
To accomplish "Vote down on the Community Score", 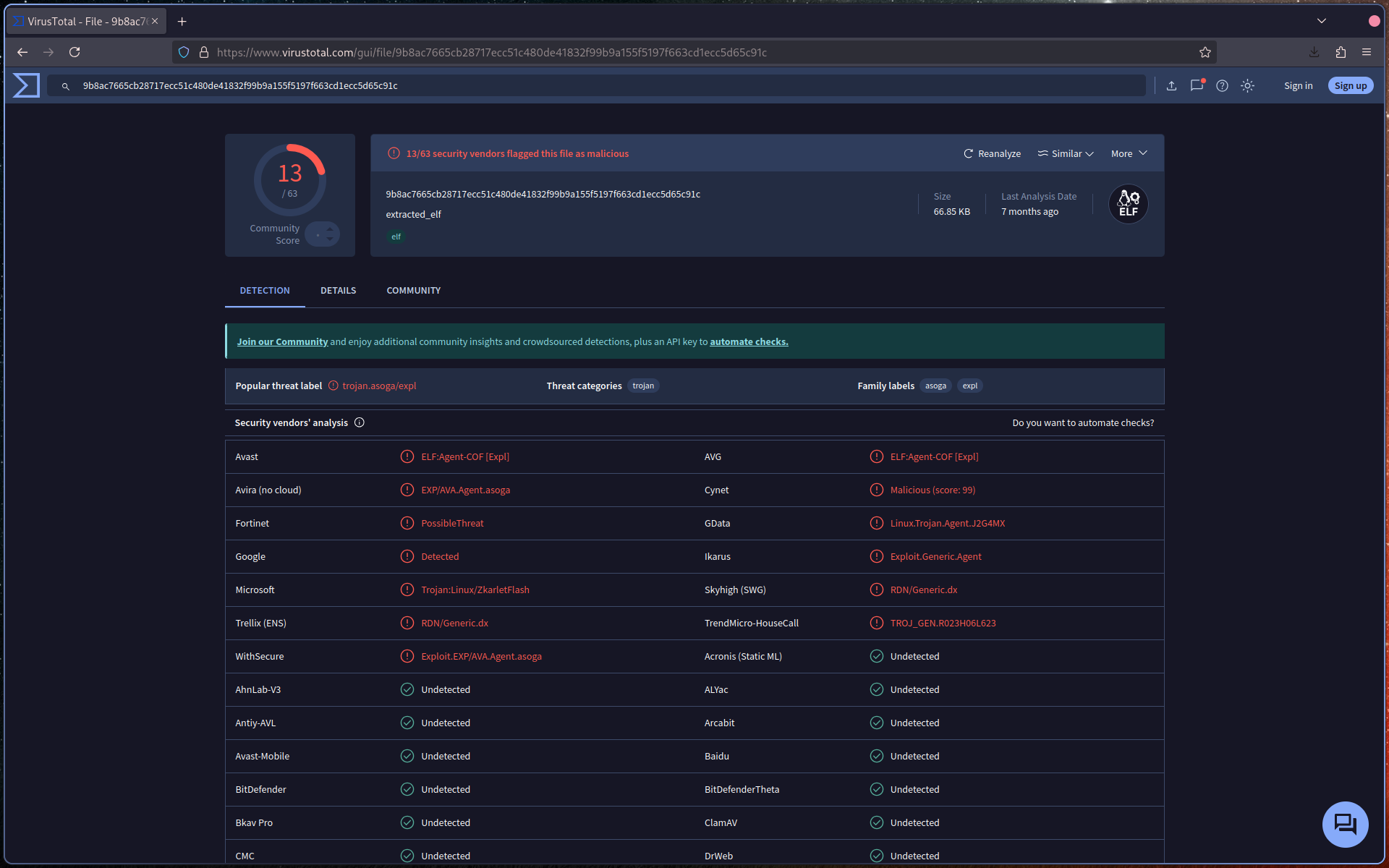I will point(330,239).
